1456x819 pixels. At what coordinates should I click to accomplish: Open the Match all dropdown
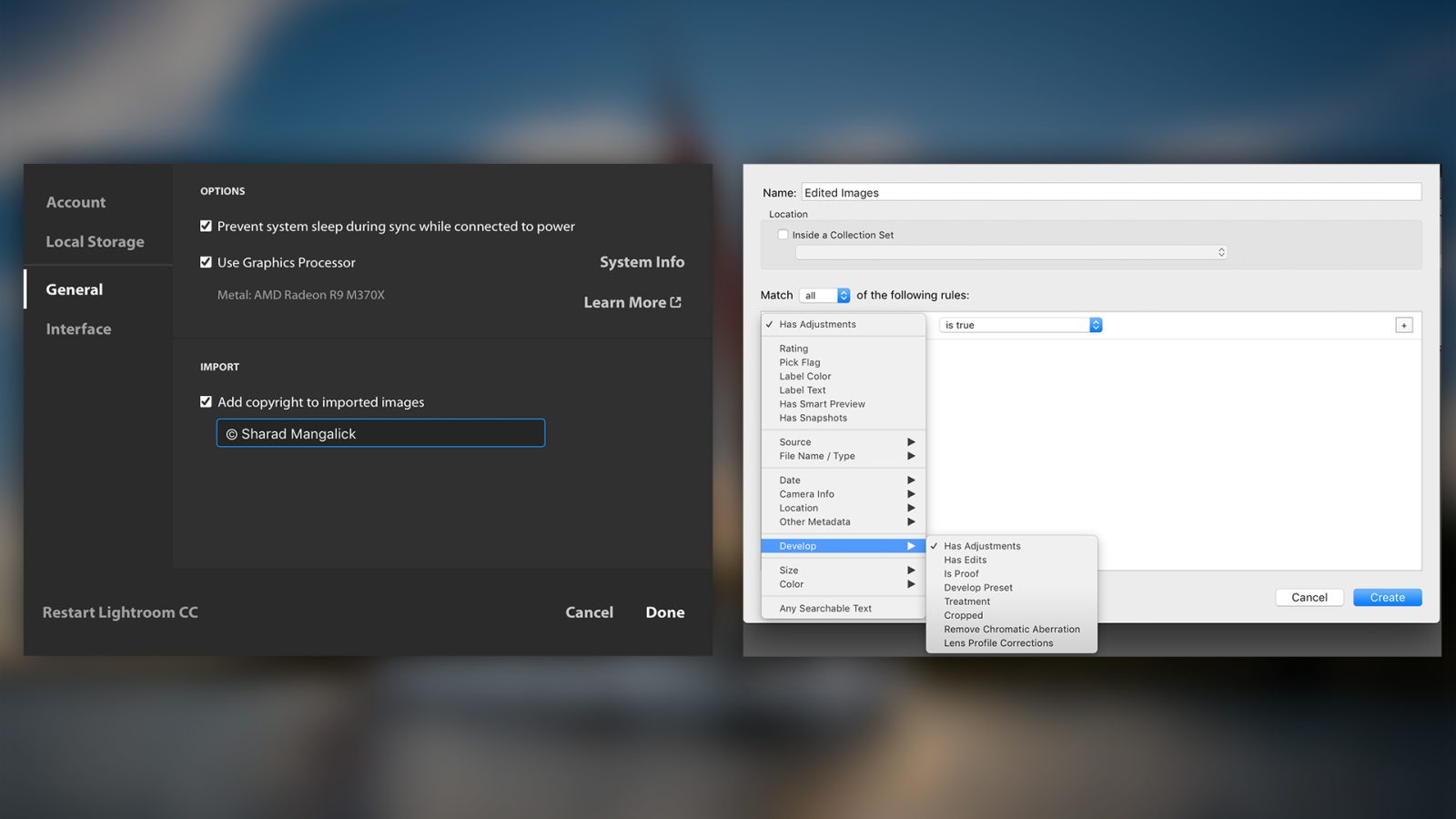click(x=824, y=296)
